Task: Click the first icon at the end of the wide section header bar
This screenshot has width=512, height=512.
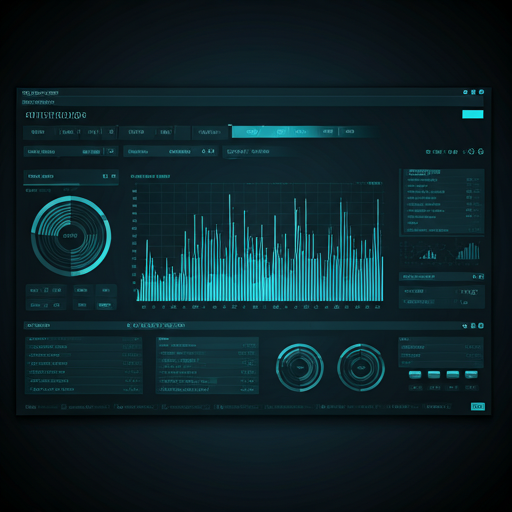Action: click(465, 326)
